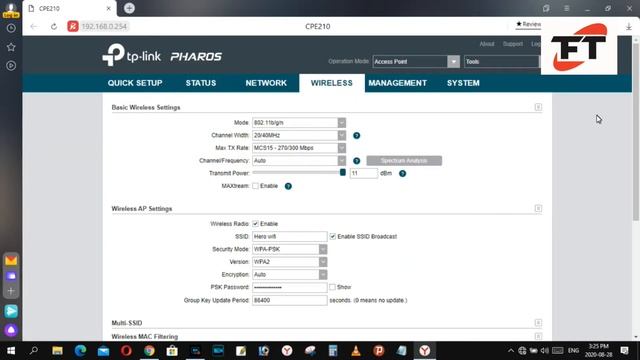640x360 pixels.
Task: Expand the Multi-SSID section
Action: [x=538, y=323]
